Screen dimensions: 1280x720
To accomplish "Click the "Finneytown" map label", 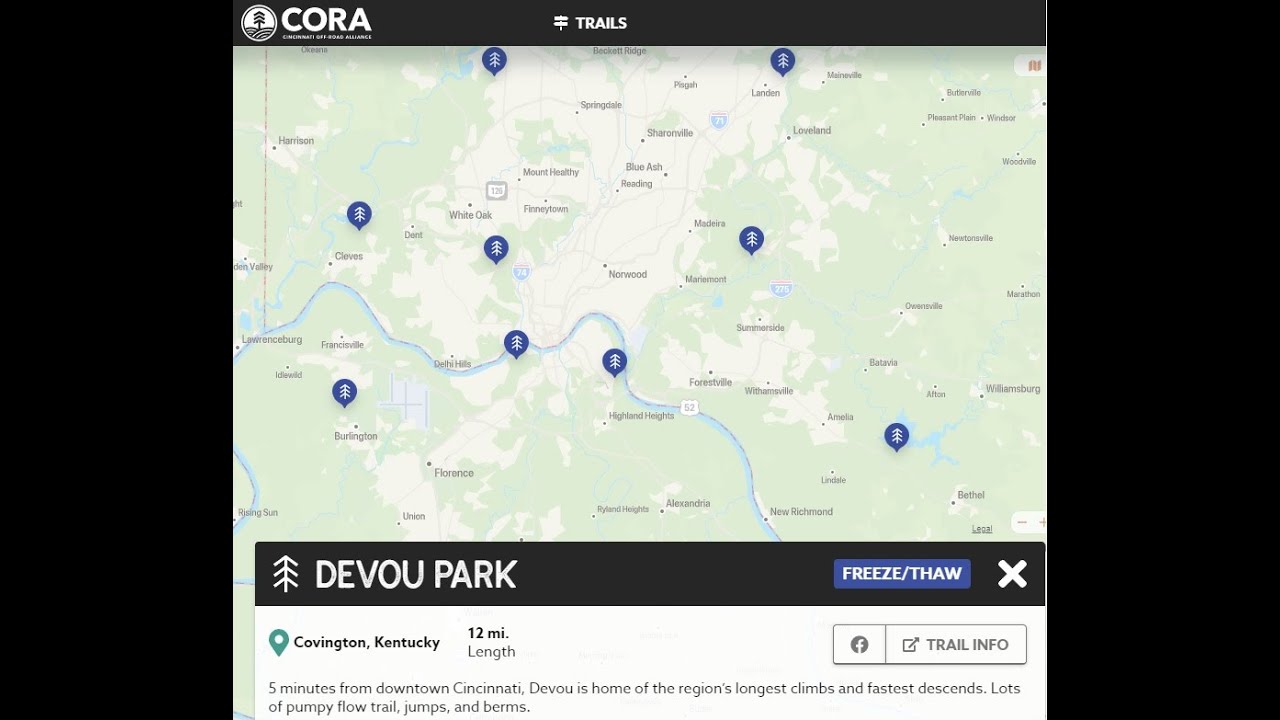I will tap(546, 209).
